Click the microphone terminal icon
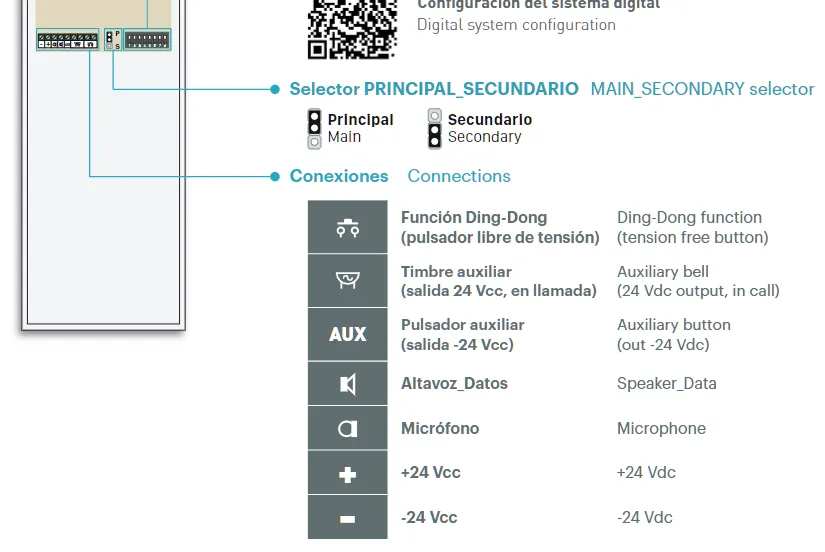825x552 pixels. pyautogui.click(x=348, y=428)
